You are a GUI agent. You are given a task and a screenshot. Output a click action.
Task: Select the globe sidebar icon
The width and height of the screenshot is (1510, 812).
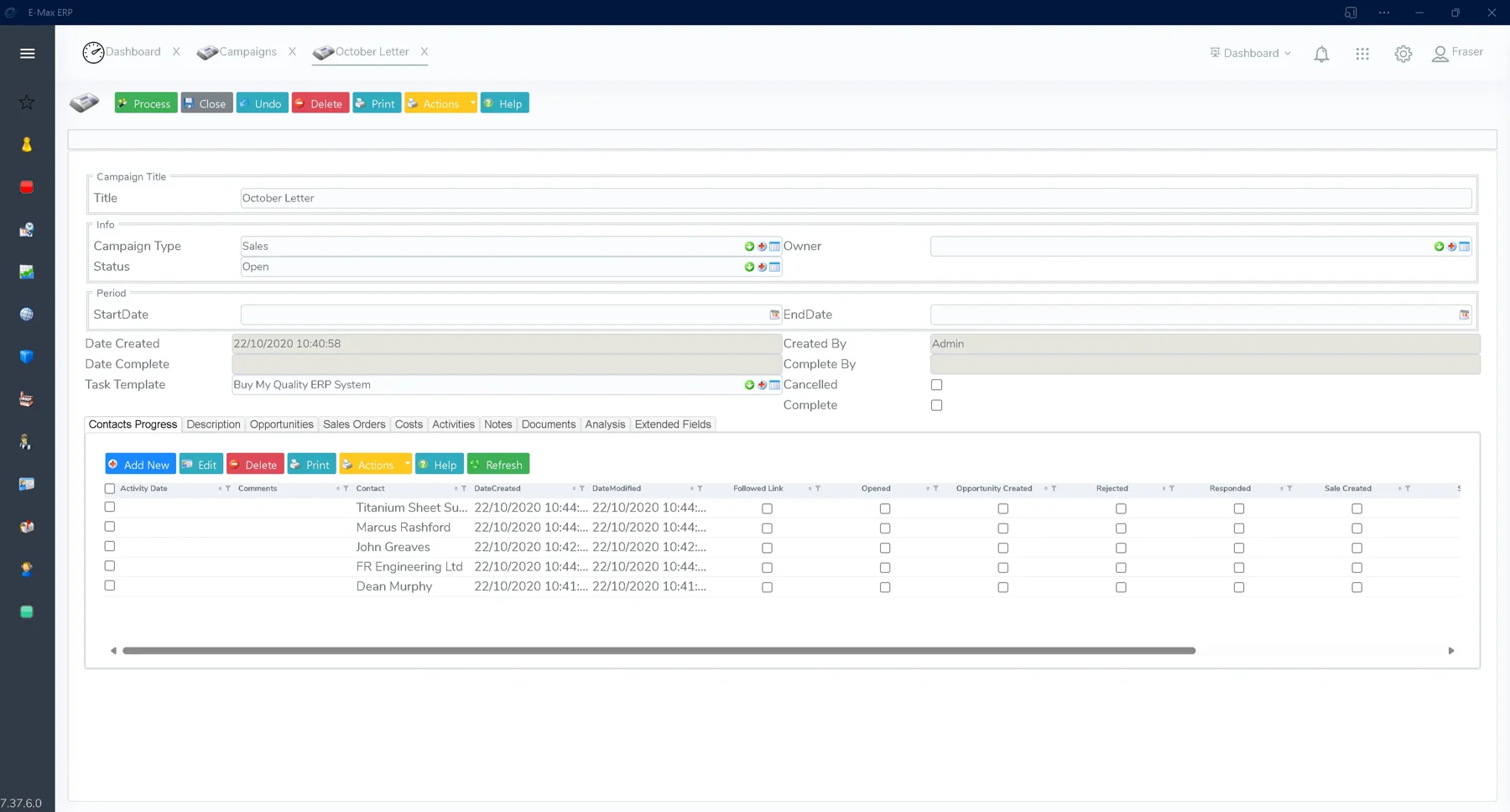27,314
